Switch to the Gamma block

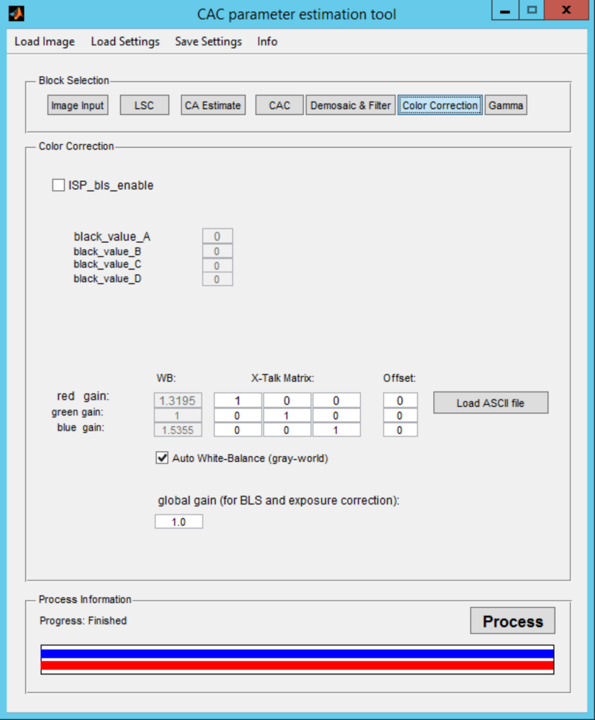[506, 105]
